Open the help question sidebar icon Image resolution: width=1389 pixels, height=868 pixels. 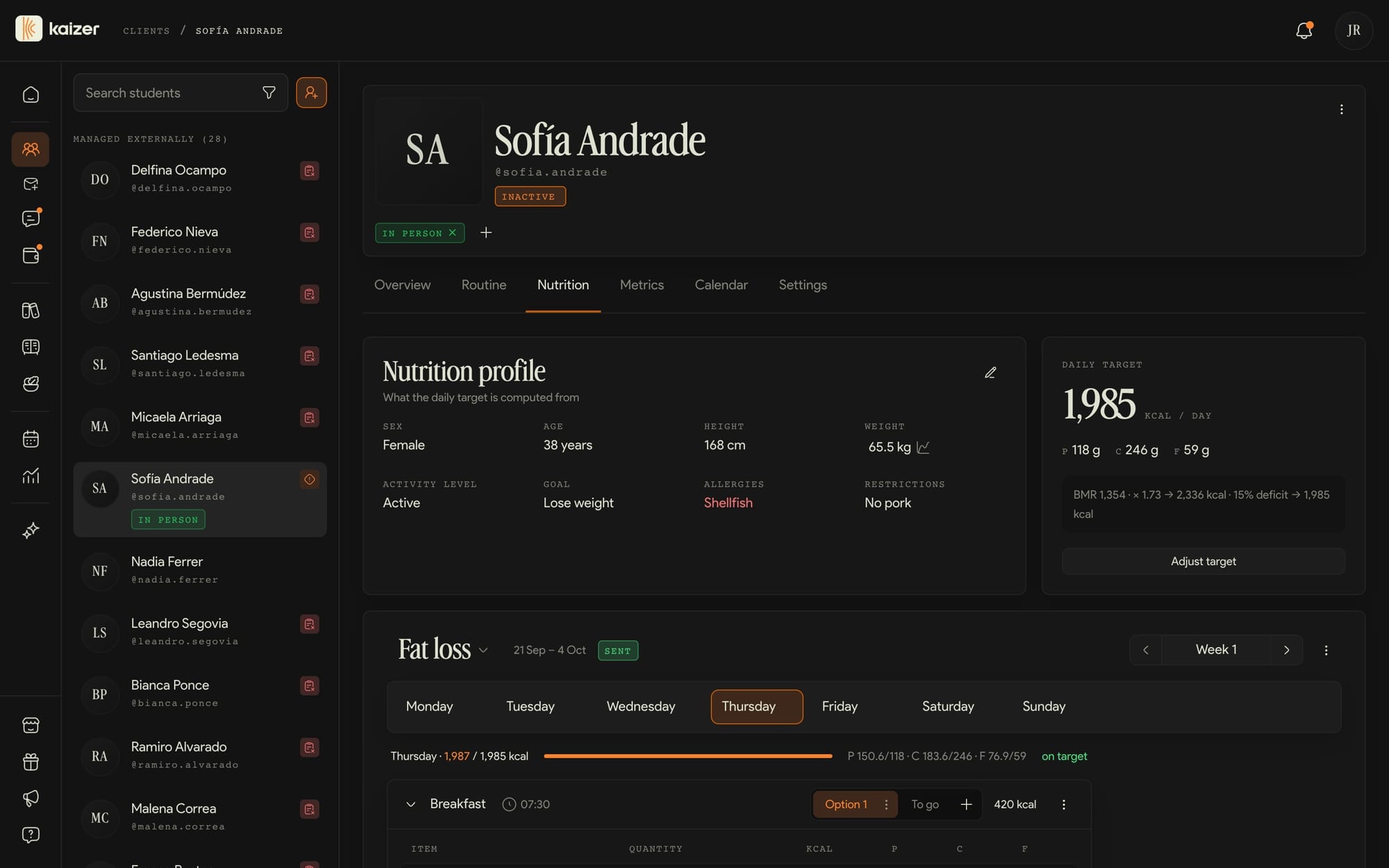[x=31, y=835]
